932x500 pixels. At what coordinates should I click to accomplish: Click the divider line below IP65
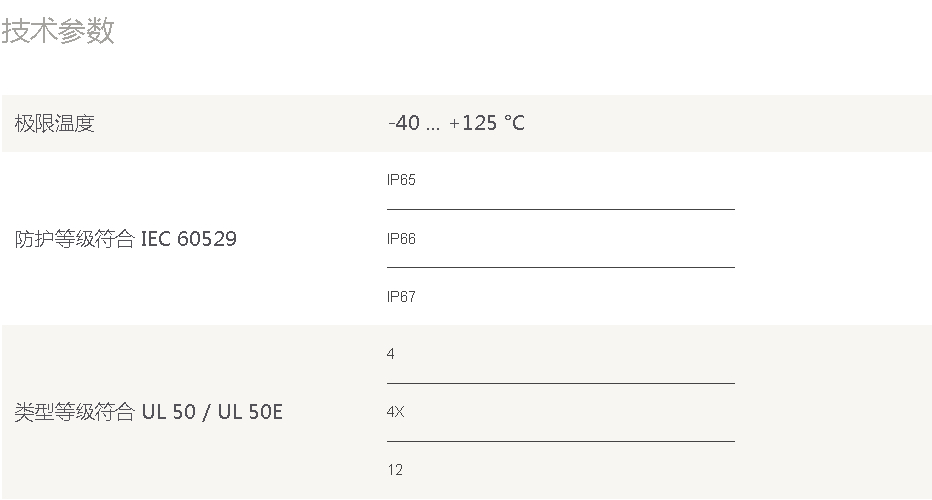[x=561, y=209]
